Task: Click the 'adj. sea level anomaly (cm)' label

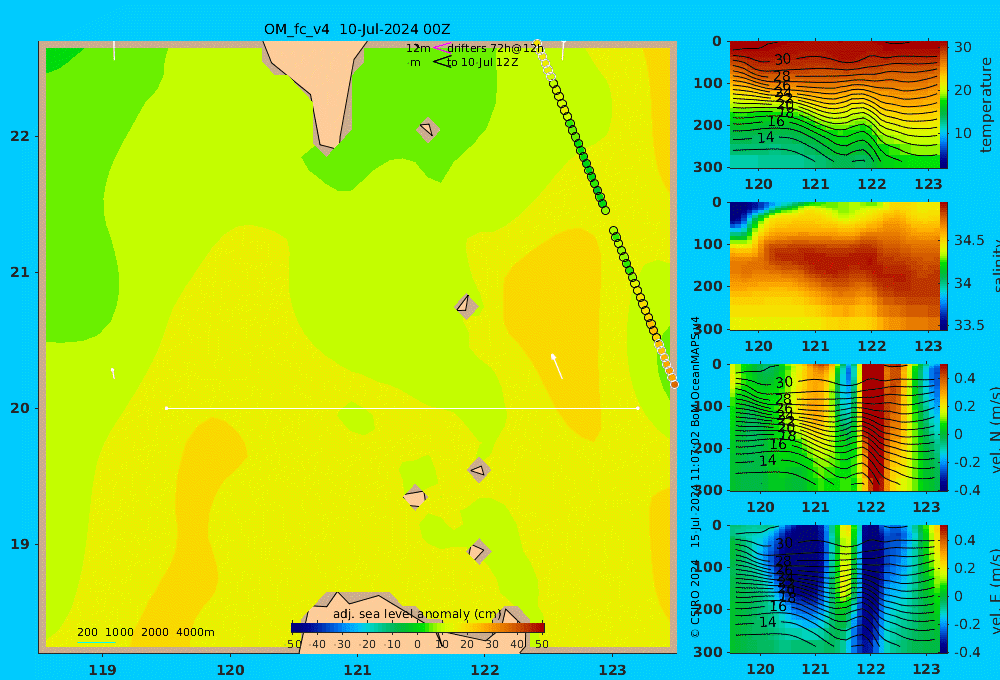Action: tap(417, 614)
